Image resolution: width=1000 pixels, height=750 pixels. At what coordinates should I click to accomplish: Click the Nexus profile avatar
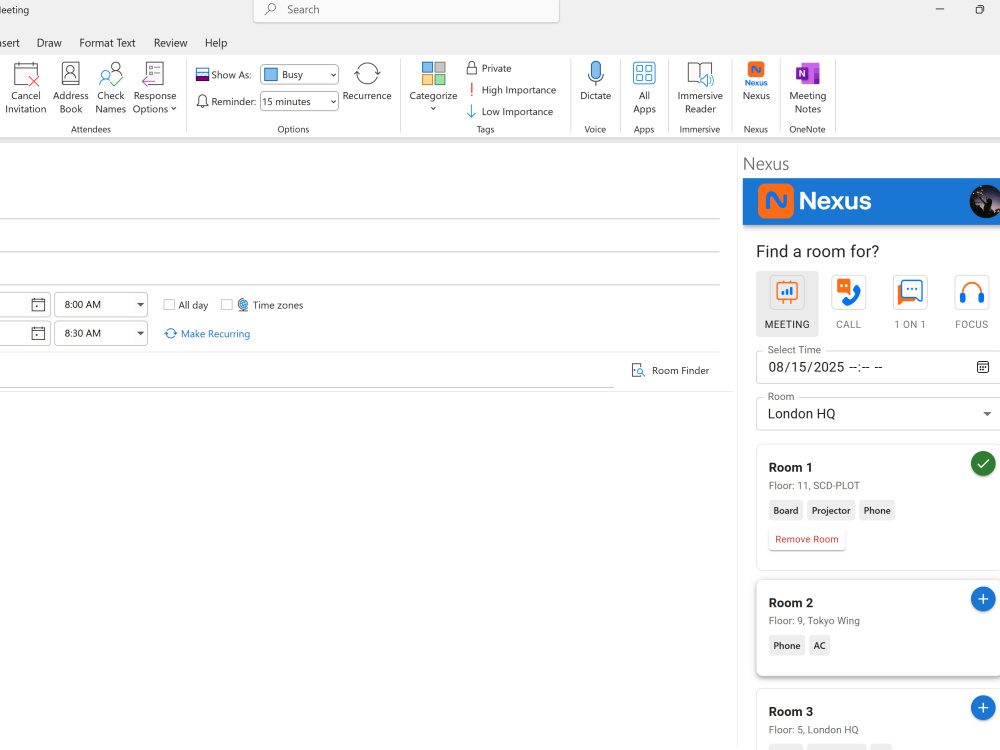[x=985, y=202]
